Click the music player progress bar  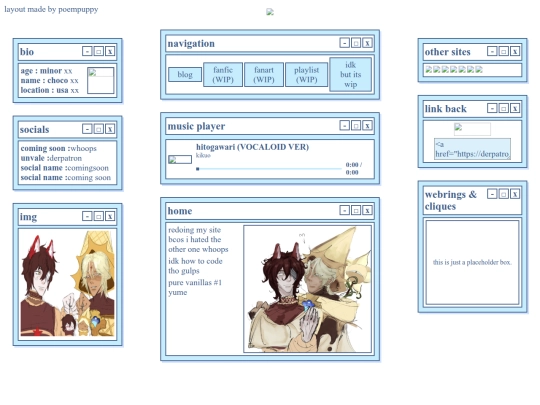(269, 169)
